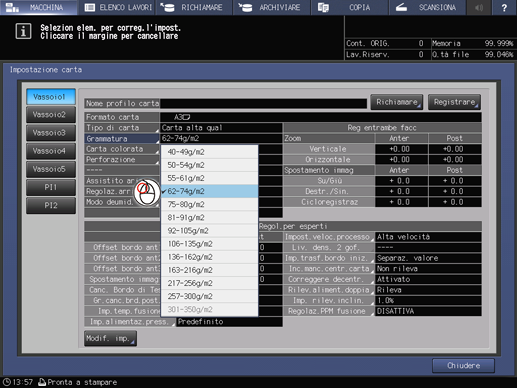Choose 81-91g/m2 weight

coord(209,217)
